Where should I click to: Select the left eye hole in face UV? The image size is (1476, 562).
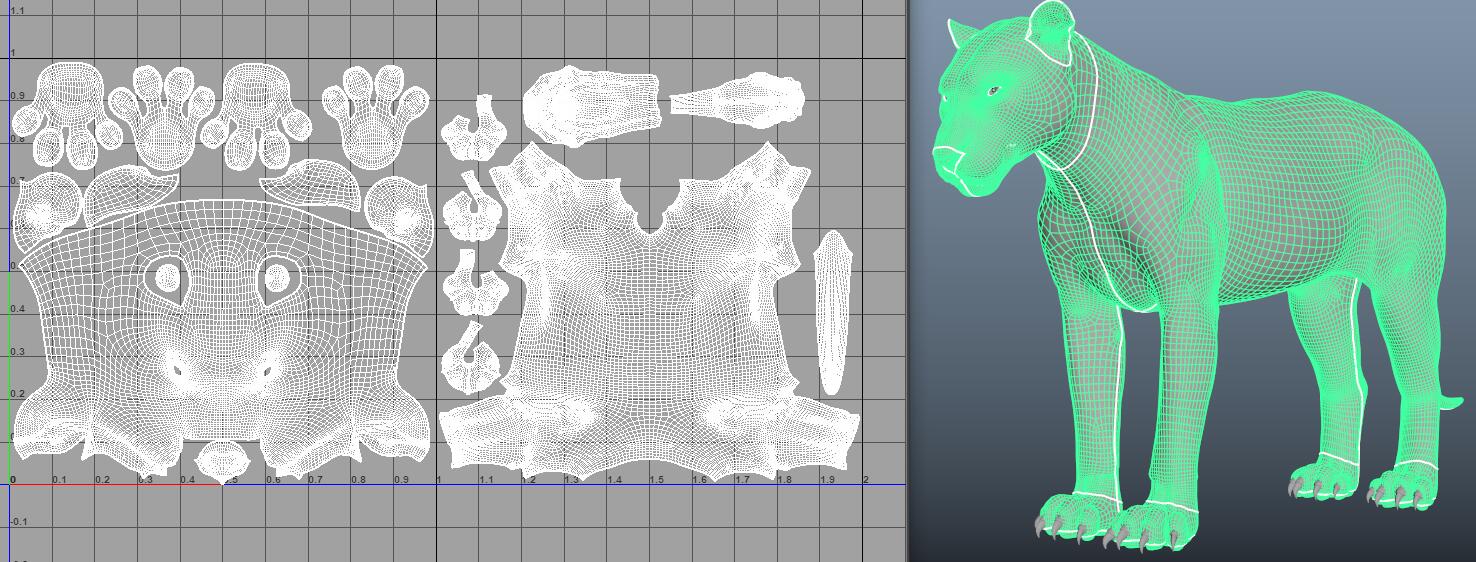(x=164, y=279)
